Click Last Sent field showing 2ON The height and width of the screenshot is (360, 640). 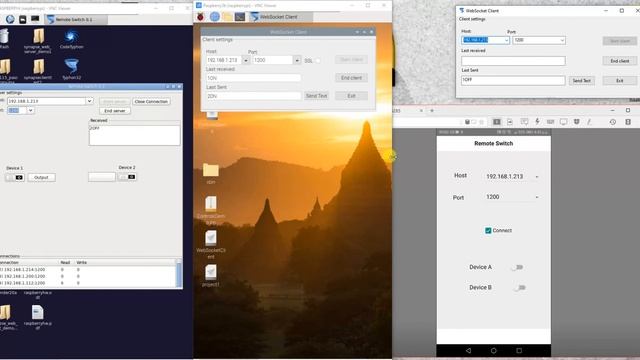pos(253,96)
